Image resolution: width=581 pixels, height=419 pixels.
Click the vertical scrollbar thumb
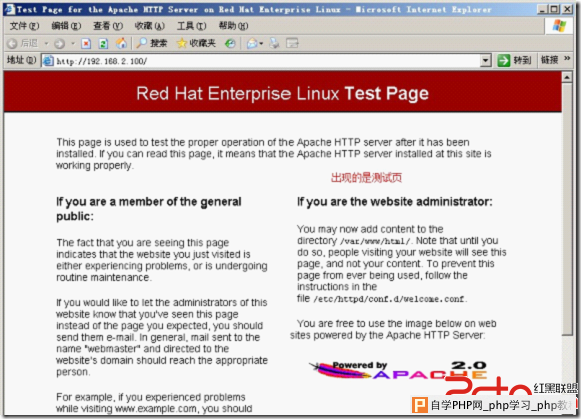tap(567, 209)
